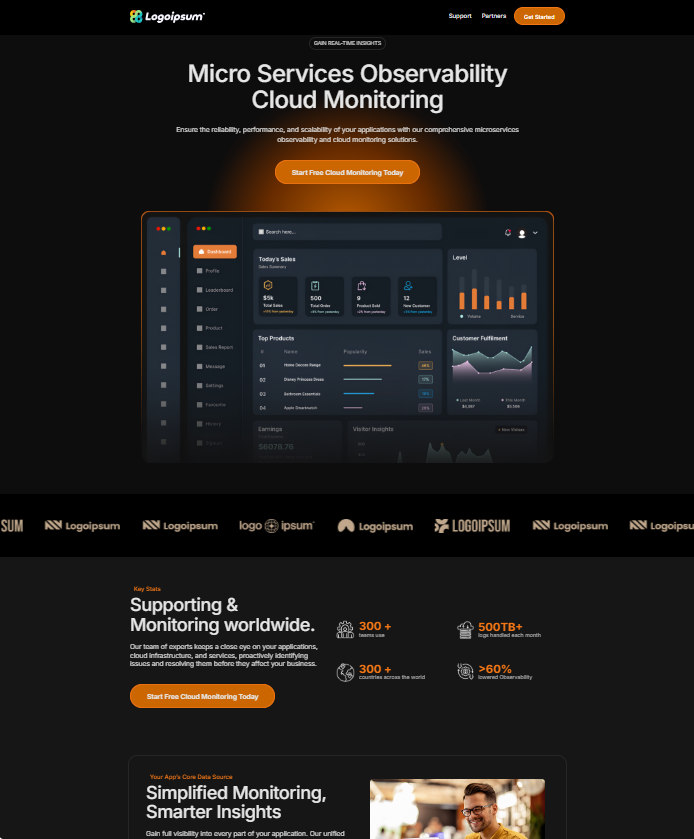Click the Logoipsum logo in header
Image resolution: width=694 pixels, height=839 pixels.
[167, 17]
